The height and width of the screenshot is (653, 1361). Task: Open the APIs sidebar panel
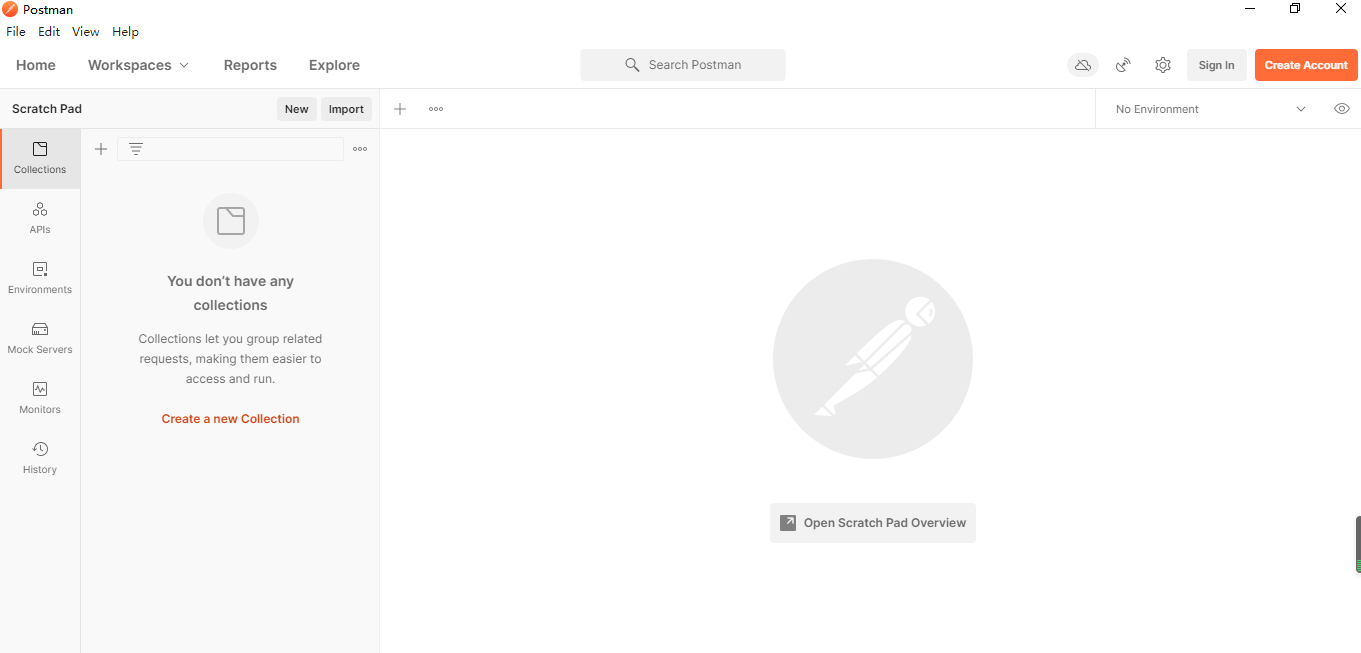click(40, 219)
